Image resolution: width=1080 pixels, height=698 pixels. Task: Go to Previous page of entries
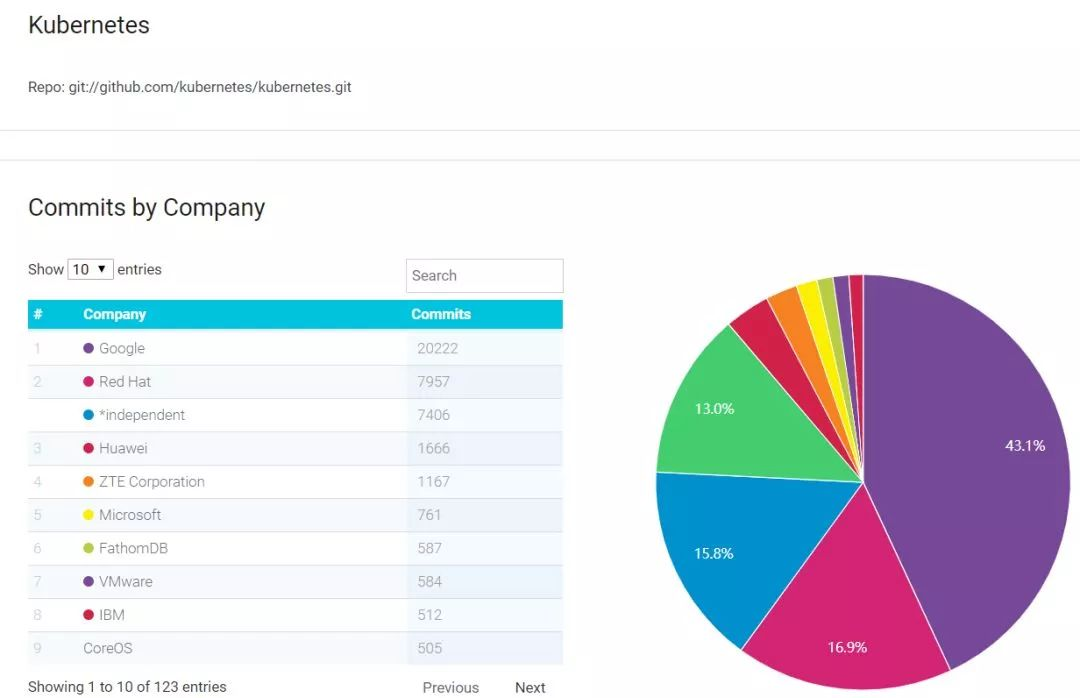coord(450,687)
